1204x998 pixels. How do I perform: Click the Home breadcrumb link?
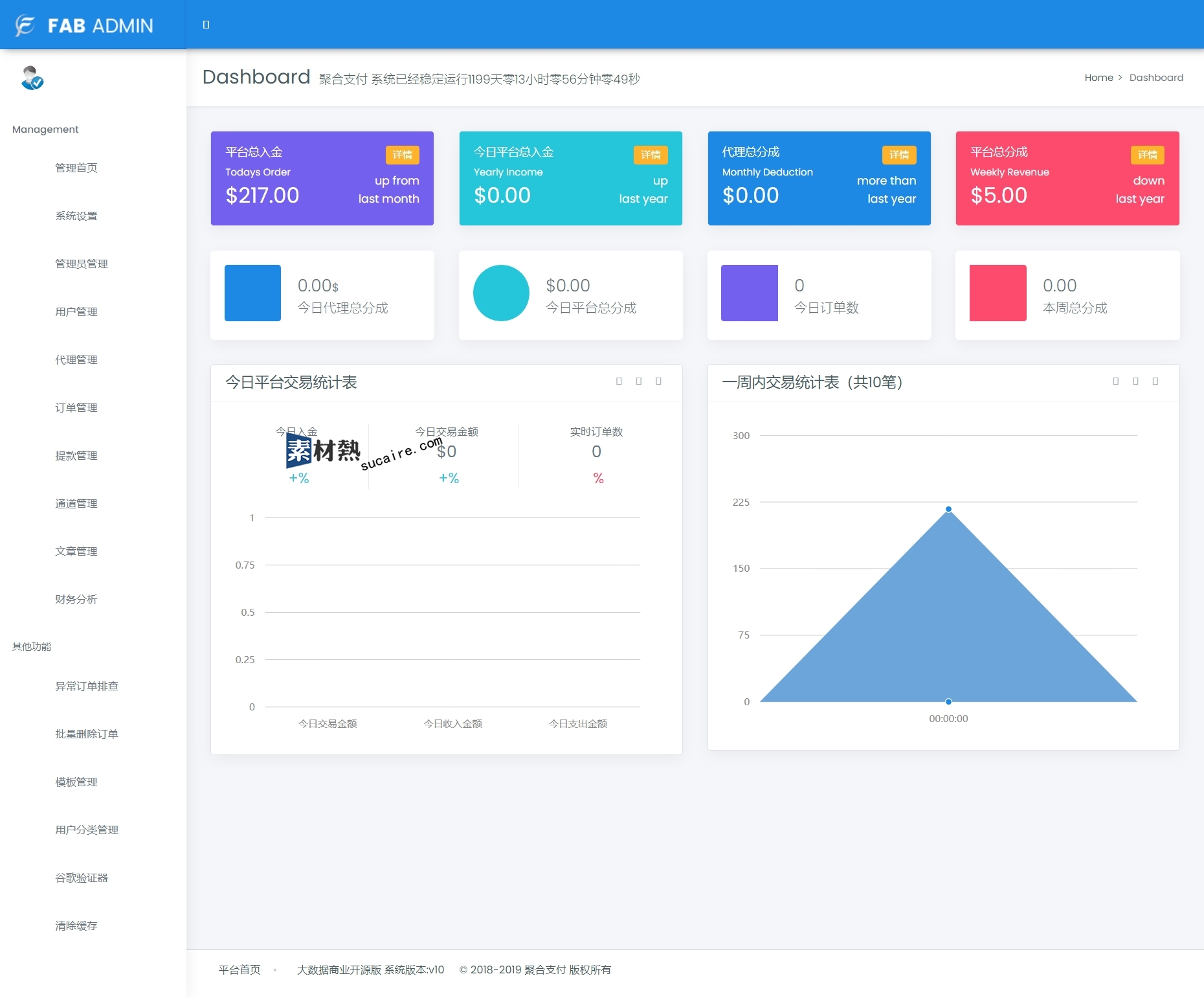click(x=1098, y=78)
